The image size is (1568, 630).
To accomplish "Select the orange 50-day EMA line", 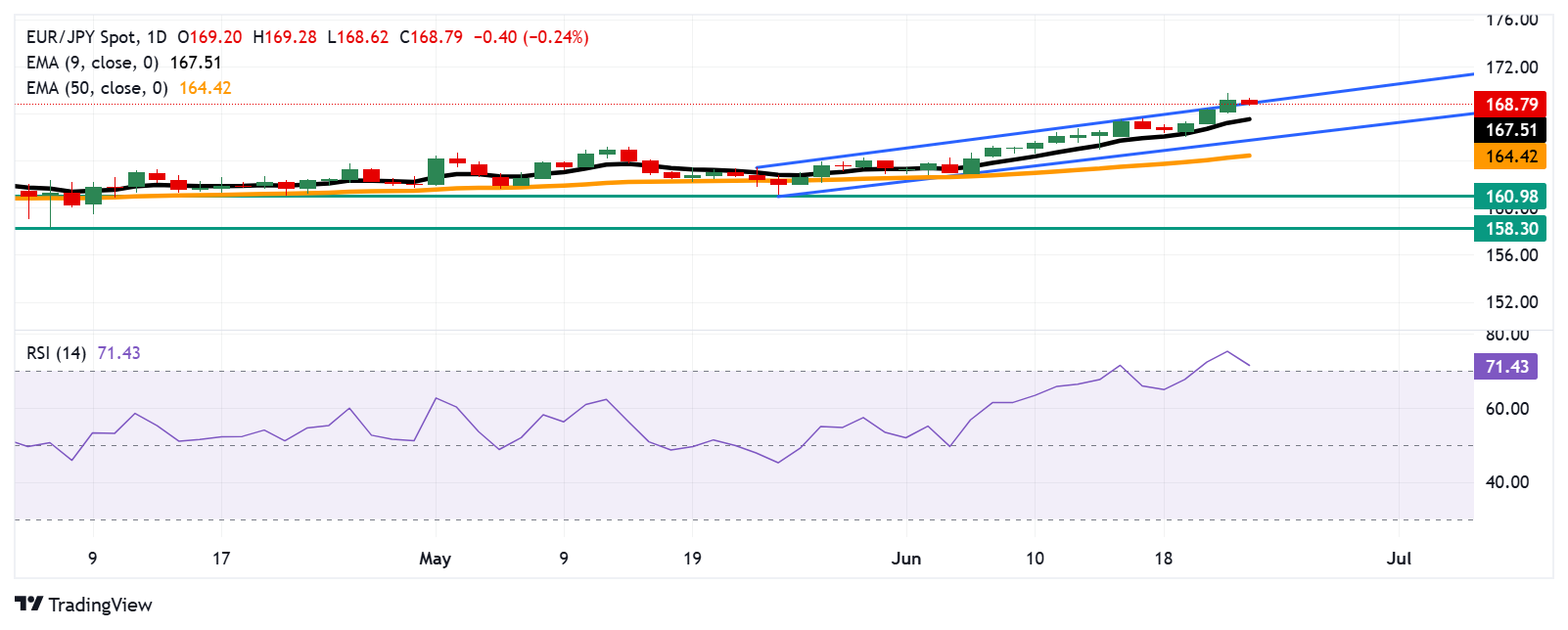I will click(x=633, y=181).
